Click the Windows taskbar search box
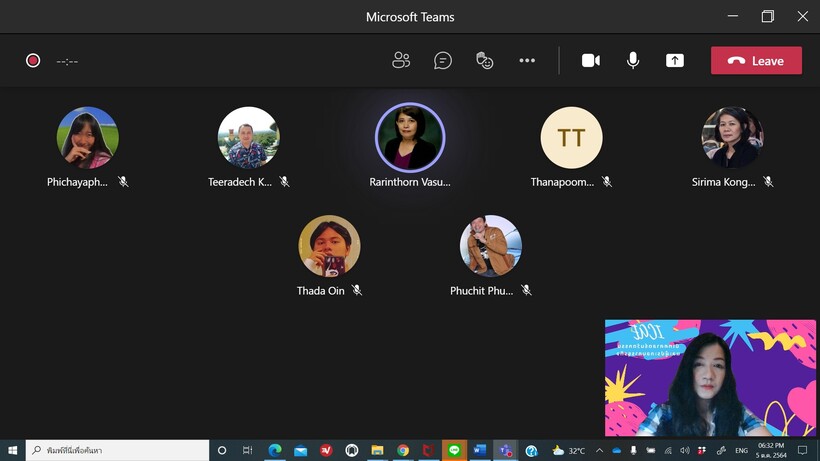 [x=117, y=451]
